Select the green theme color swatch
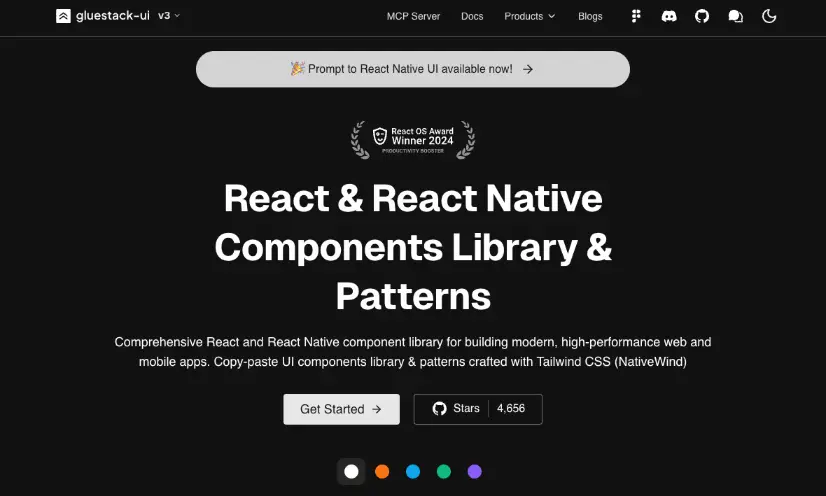 (x=444, y=471)
